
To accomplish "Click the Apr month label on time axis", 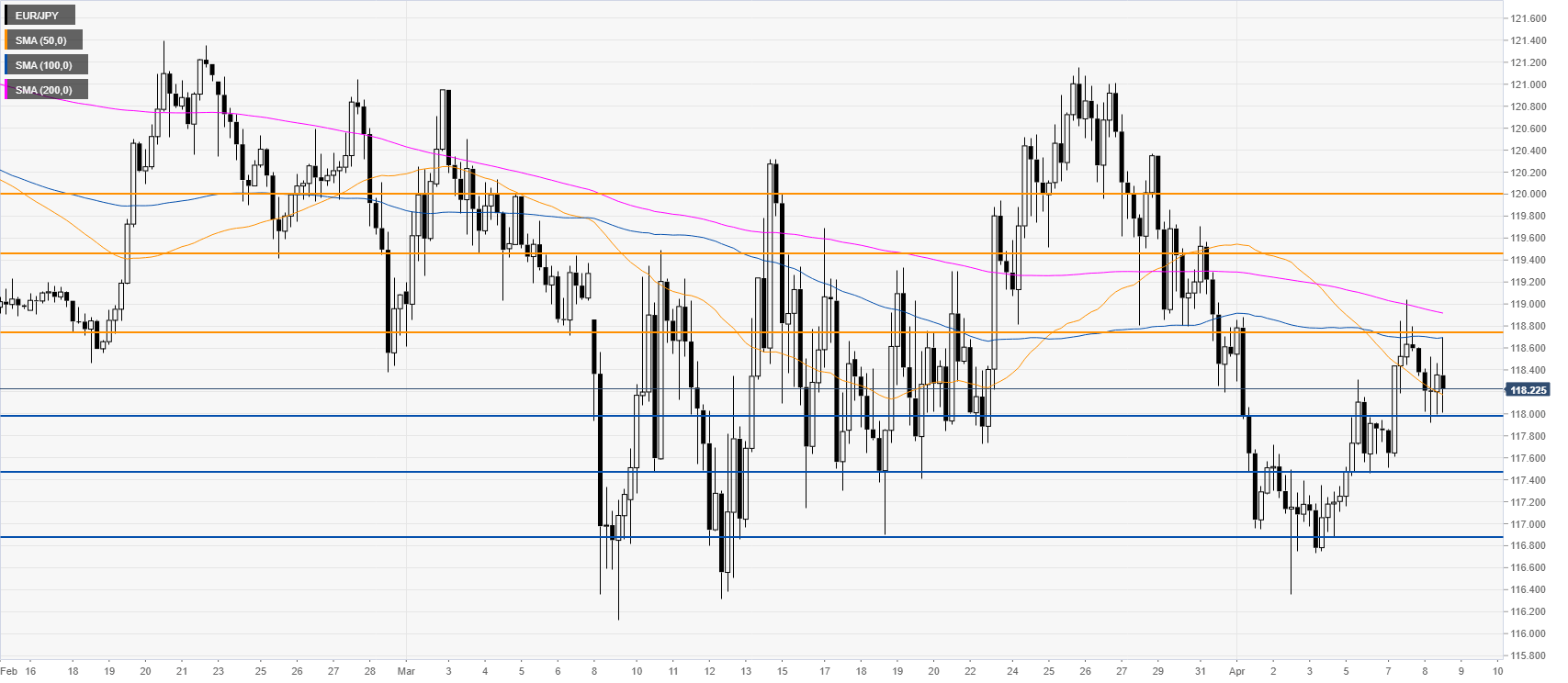I will coord(1236,671).
